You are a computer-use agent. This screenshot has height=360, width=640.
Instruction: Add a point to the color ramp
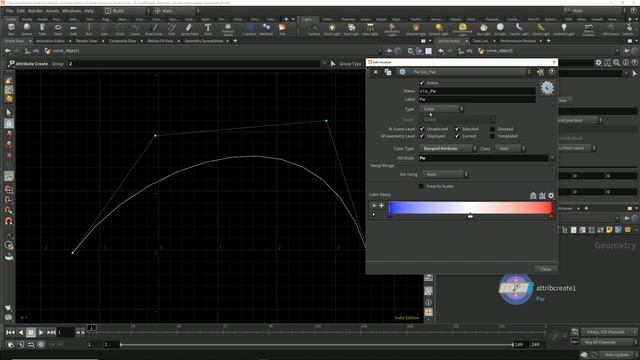point(382,206)
